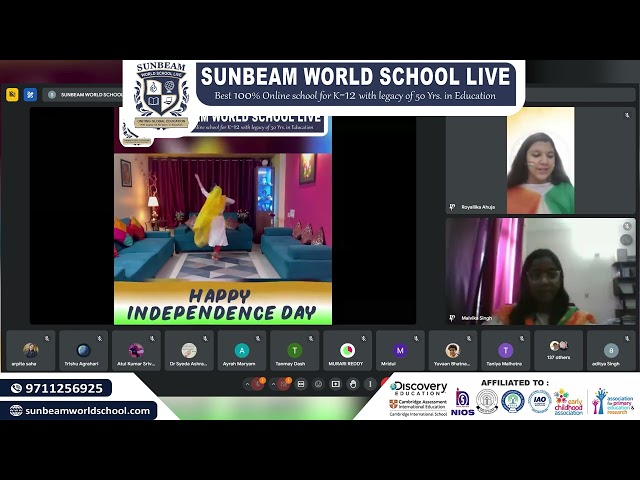Click the sunbeamworldschool.com website label

pos(87,411)
